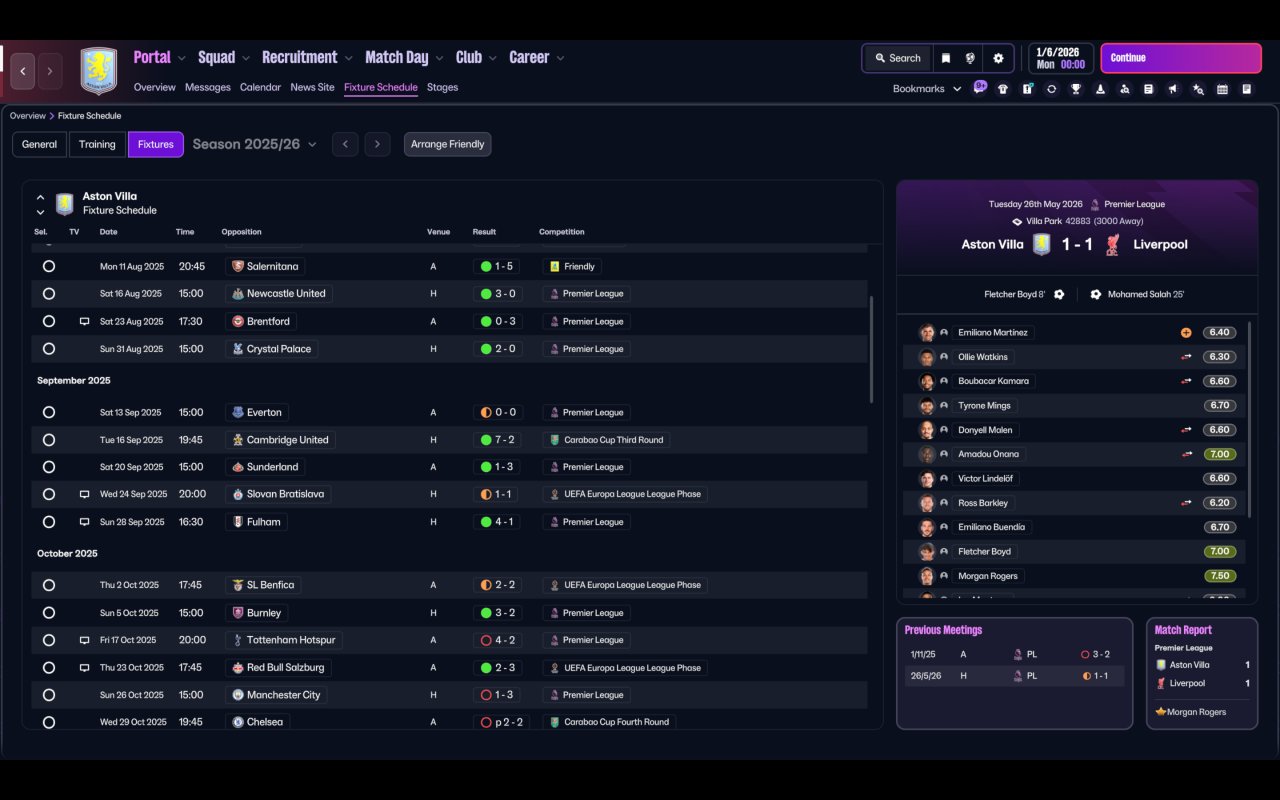Image resolution: width=1280 pixels, height=800 pixels.
Task: Click the circular arrows icon in bookmarks bar
Action: 1051,89
